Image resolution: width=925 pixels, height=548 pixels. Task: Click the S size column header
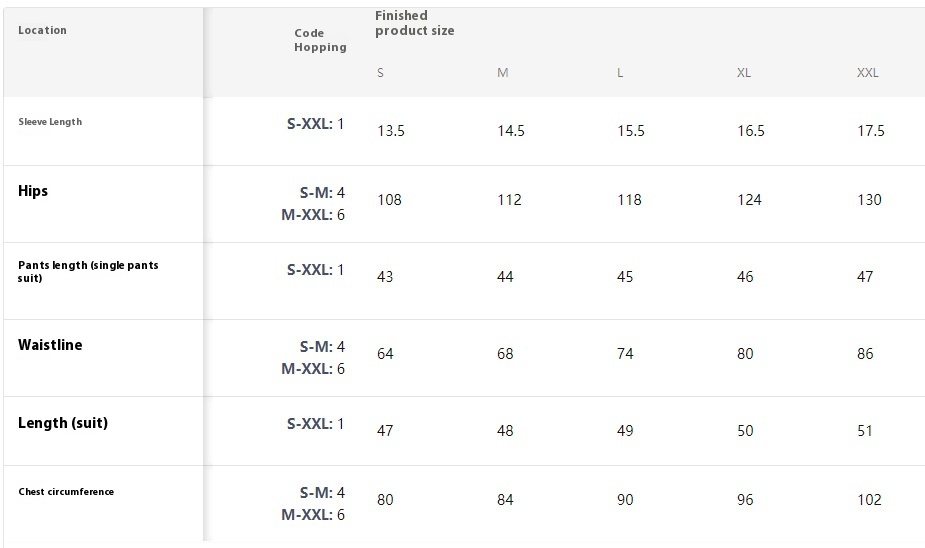(381, 73)
